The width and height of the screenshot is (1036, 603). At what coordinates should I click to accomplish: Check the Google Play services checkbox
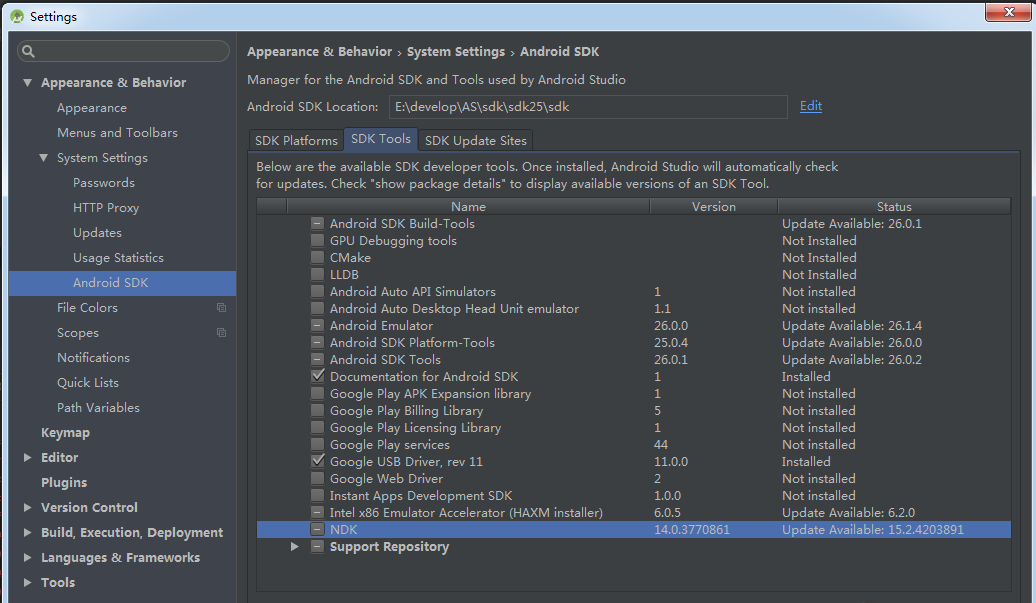tap(317, 444)
